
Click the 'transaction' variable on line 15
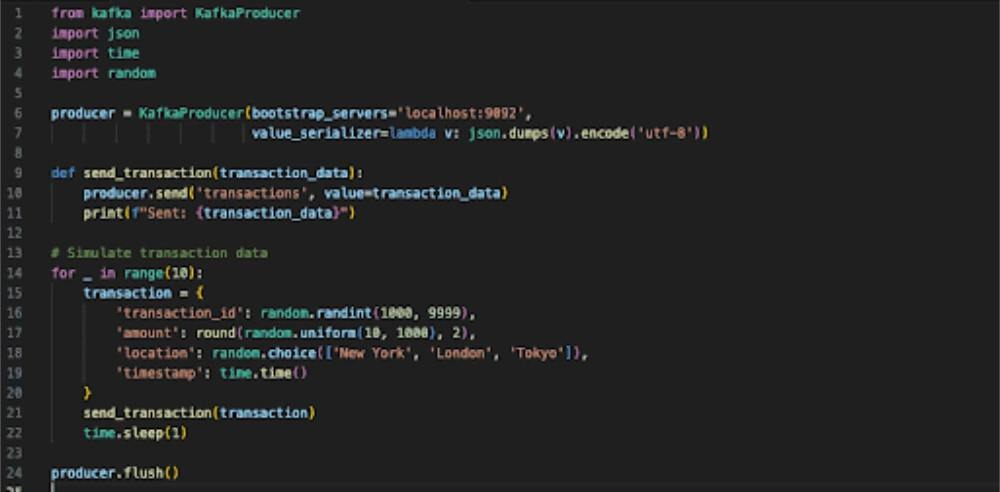pos(128,293)
